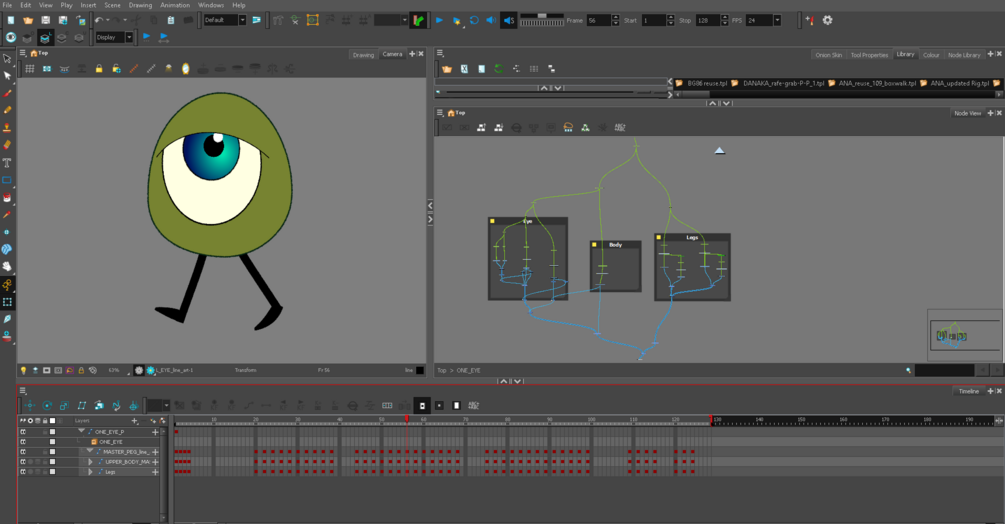Open a scene with the folder icon
Viewport: 1005px width, 524px height.
point(28,20)
